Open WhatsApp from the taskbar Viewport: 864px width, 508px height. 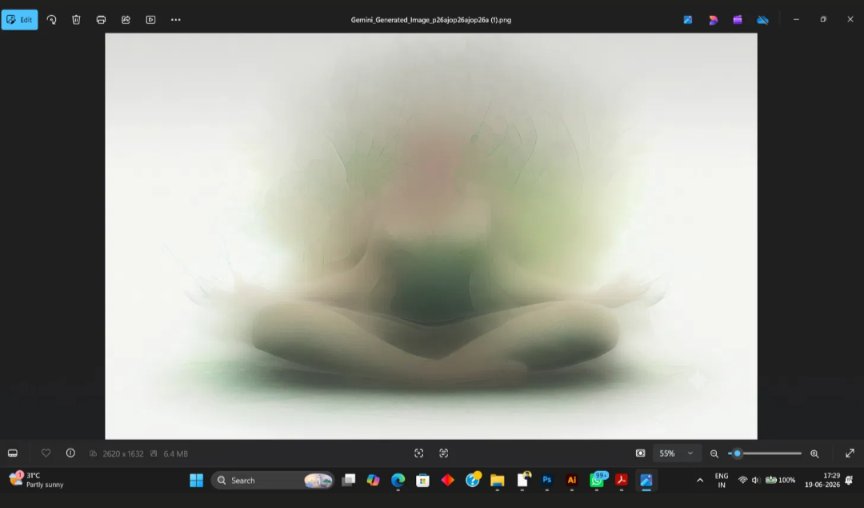tap(597, 480)
